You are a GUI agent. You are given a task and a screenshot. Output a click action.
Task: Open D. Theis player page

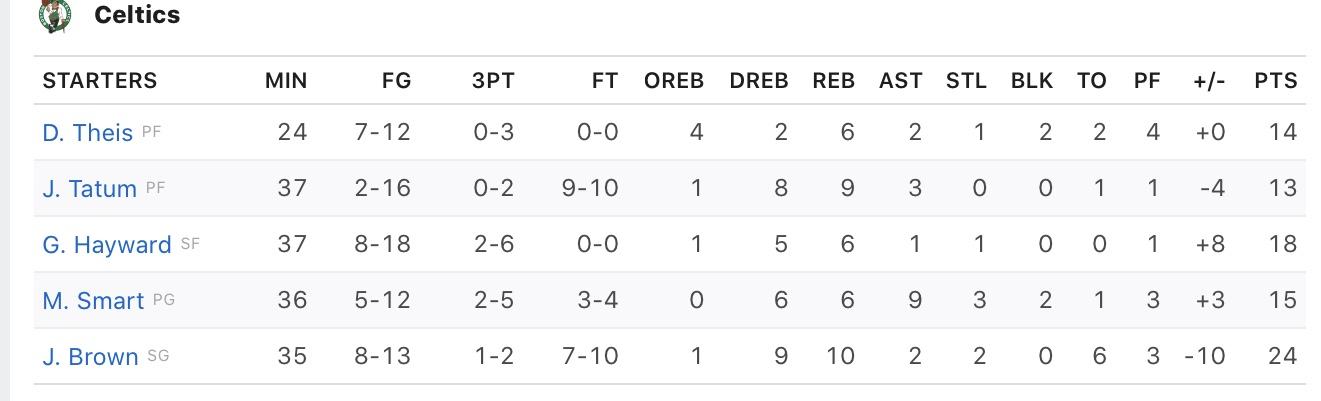pyautogui.click(x=88, y=132)
